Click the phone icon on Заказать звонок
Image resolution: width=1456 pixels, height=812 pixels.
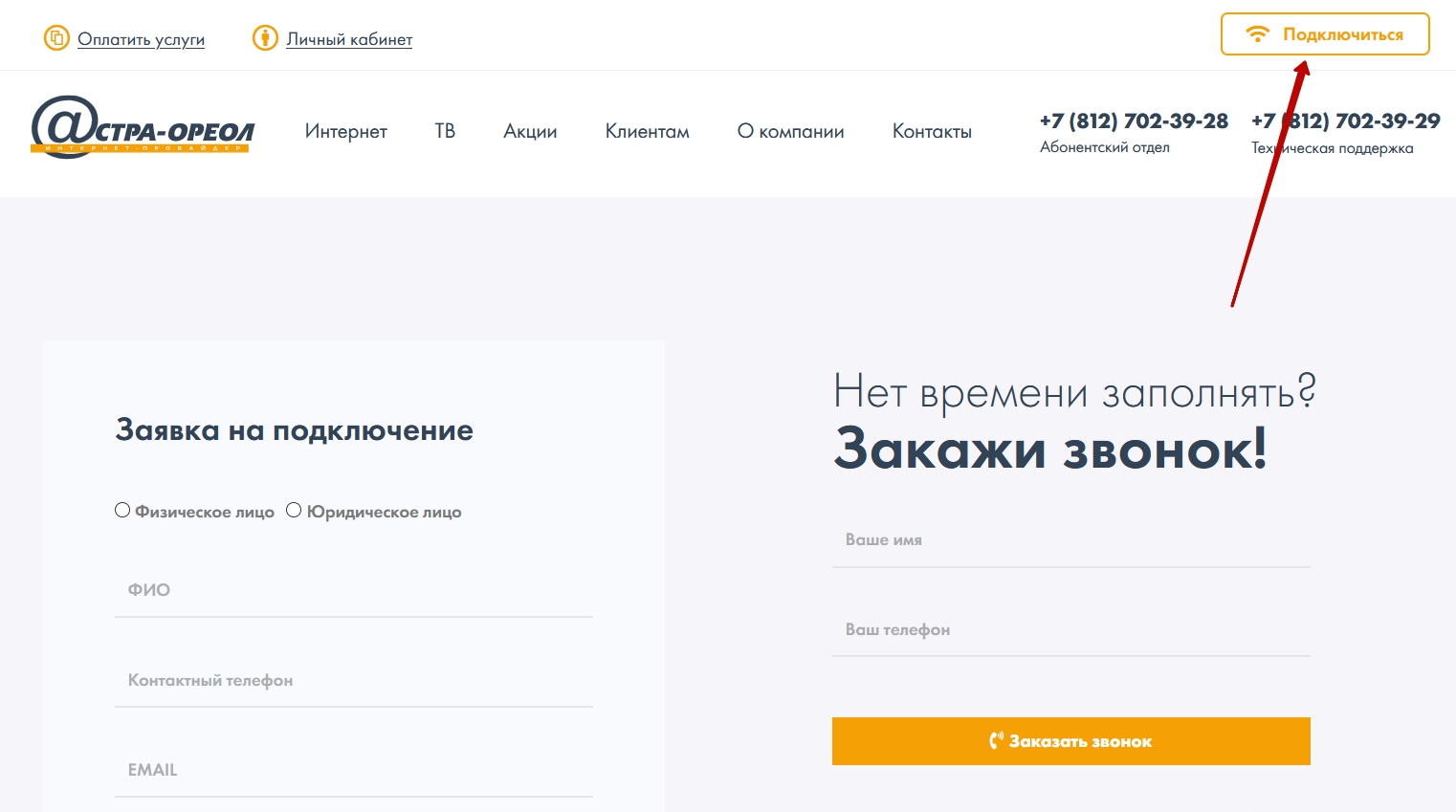[997, 740]
